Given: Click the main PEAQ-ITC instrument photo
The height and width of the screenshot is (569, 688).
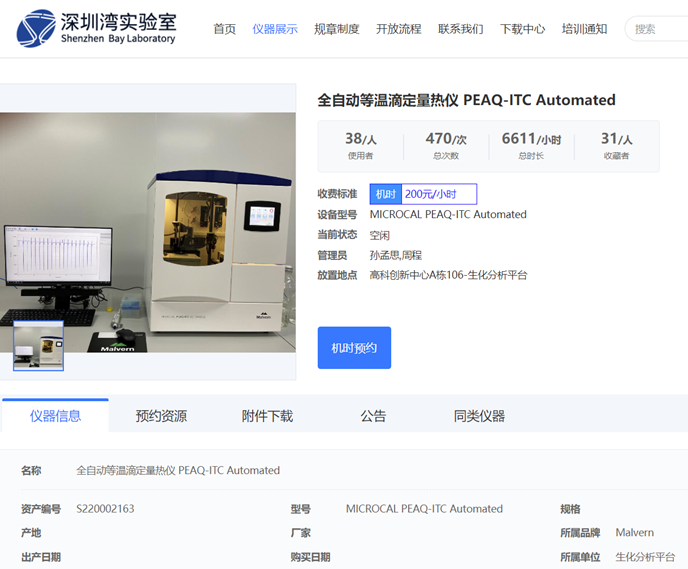Looking at the screenshot, I should point(148,232).
